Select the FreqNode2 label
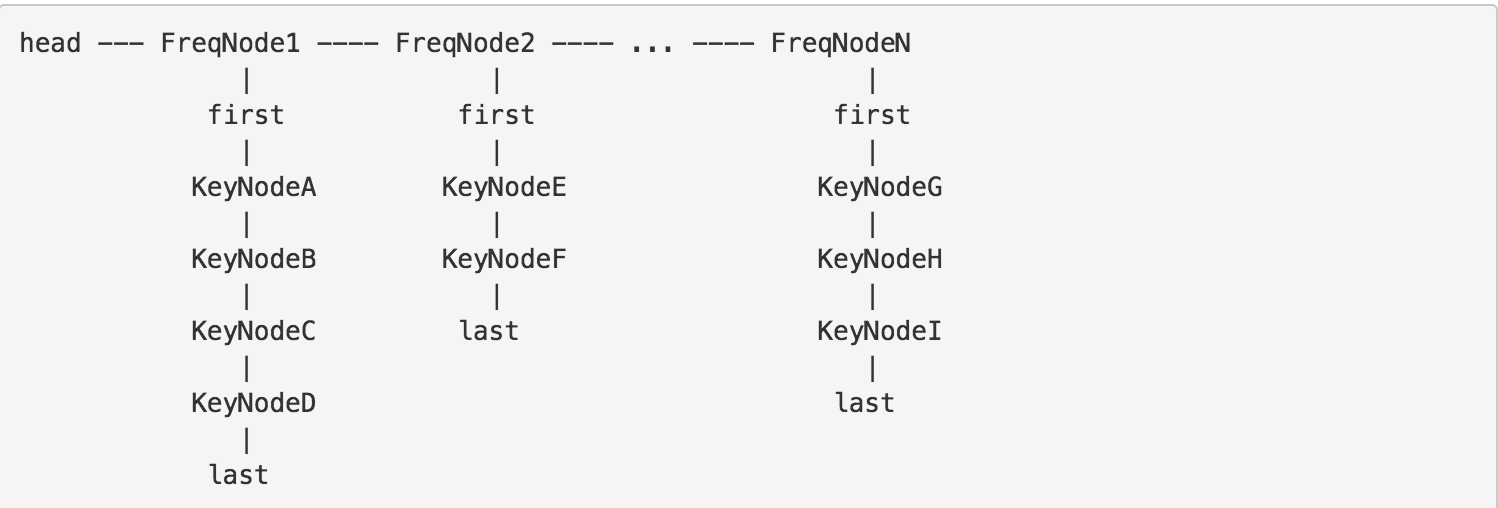 [466, 44]
